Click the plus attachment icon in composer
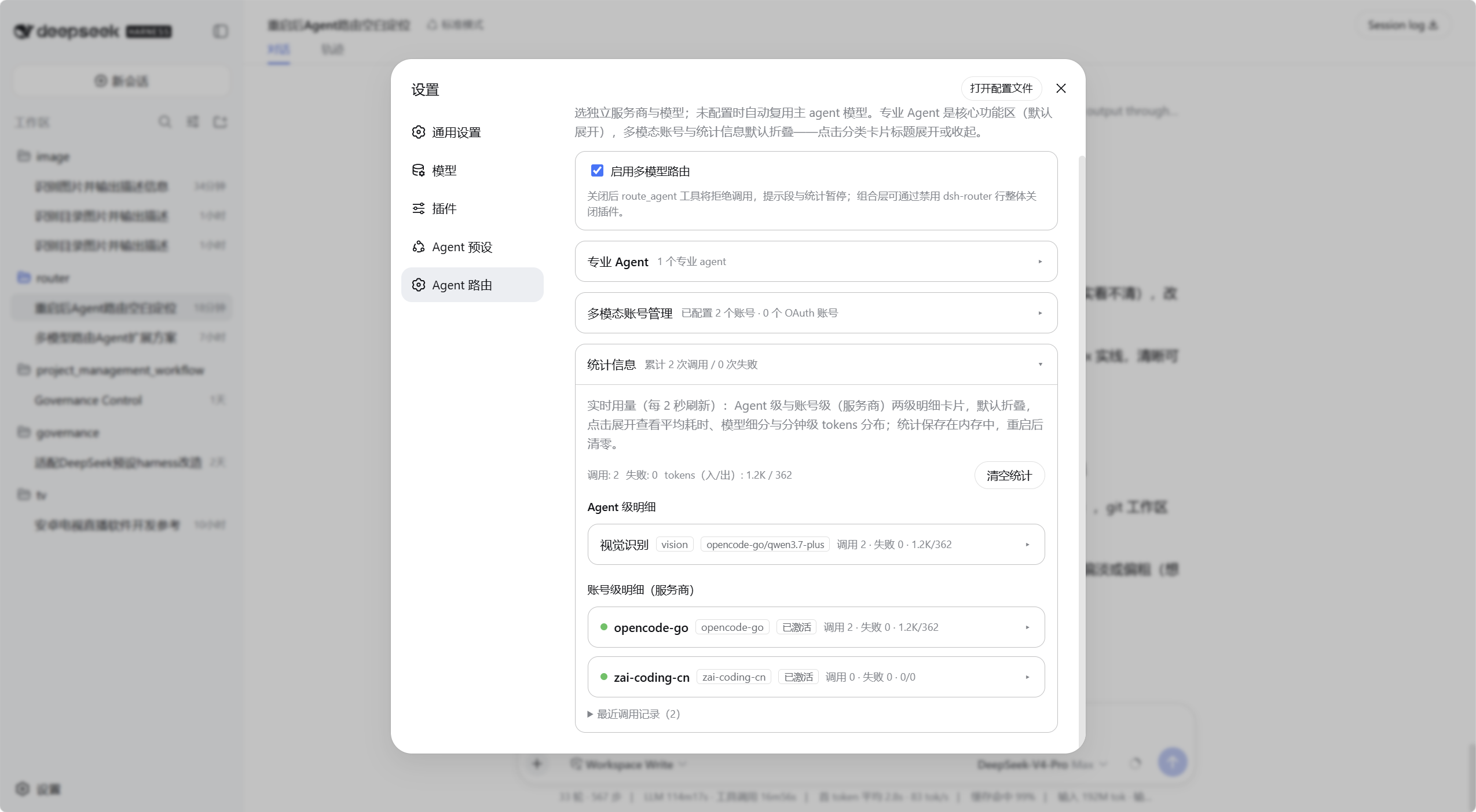Image resolution: width=1476 pixels, height=812 pixels. [x=537, y=764]
